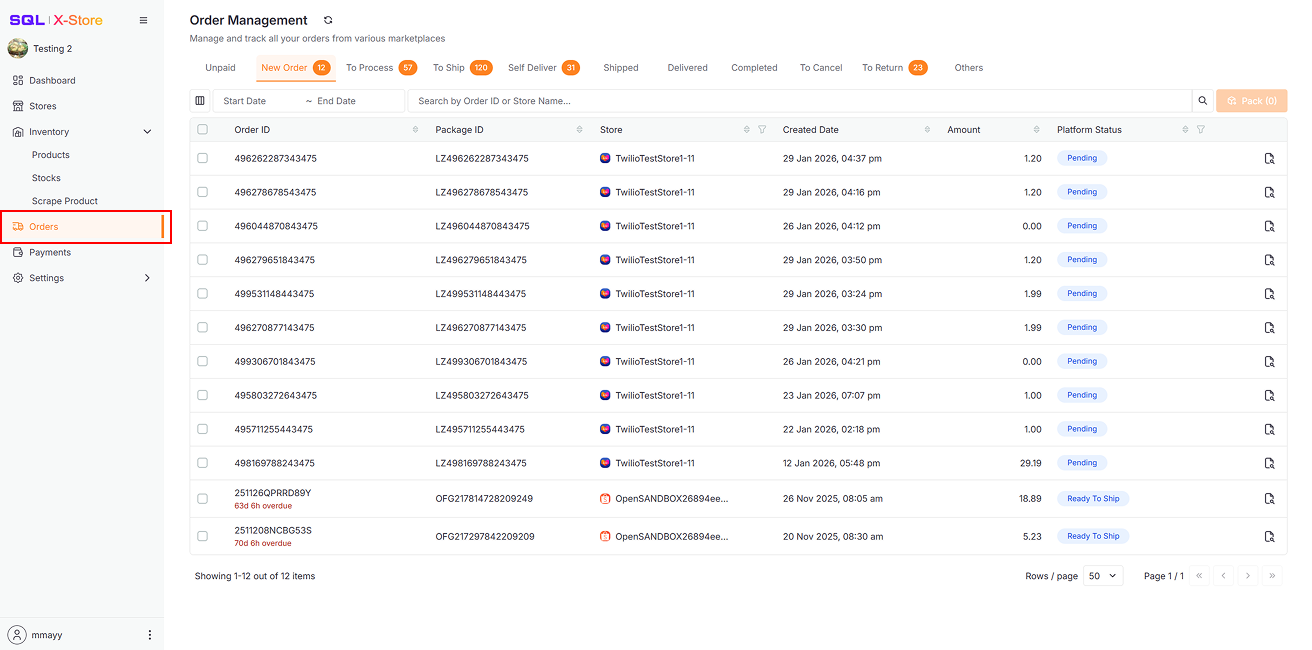Click the Pack (0) button
Screen dimensions: 1312x650
pos(1250,100)
